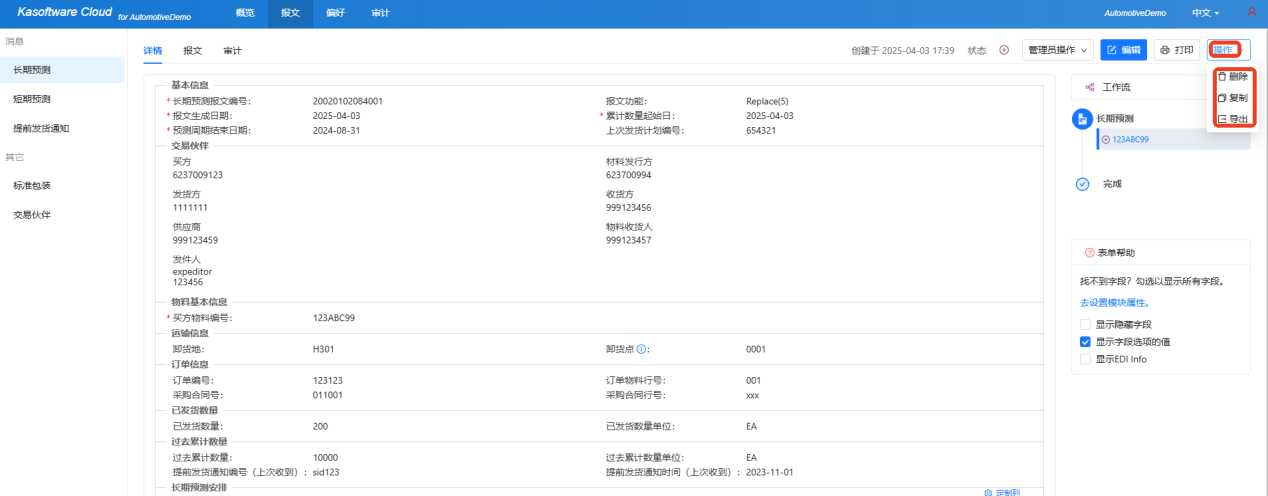
Task: Select 短期预测 in the left sidebar
Action: (32, 99)
